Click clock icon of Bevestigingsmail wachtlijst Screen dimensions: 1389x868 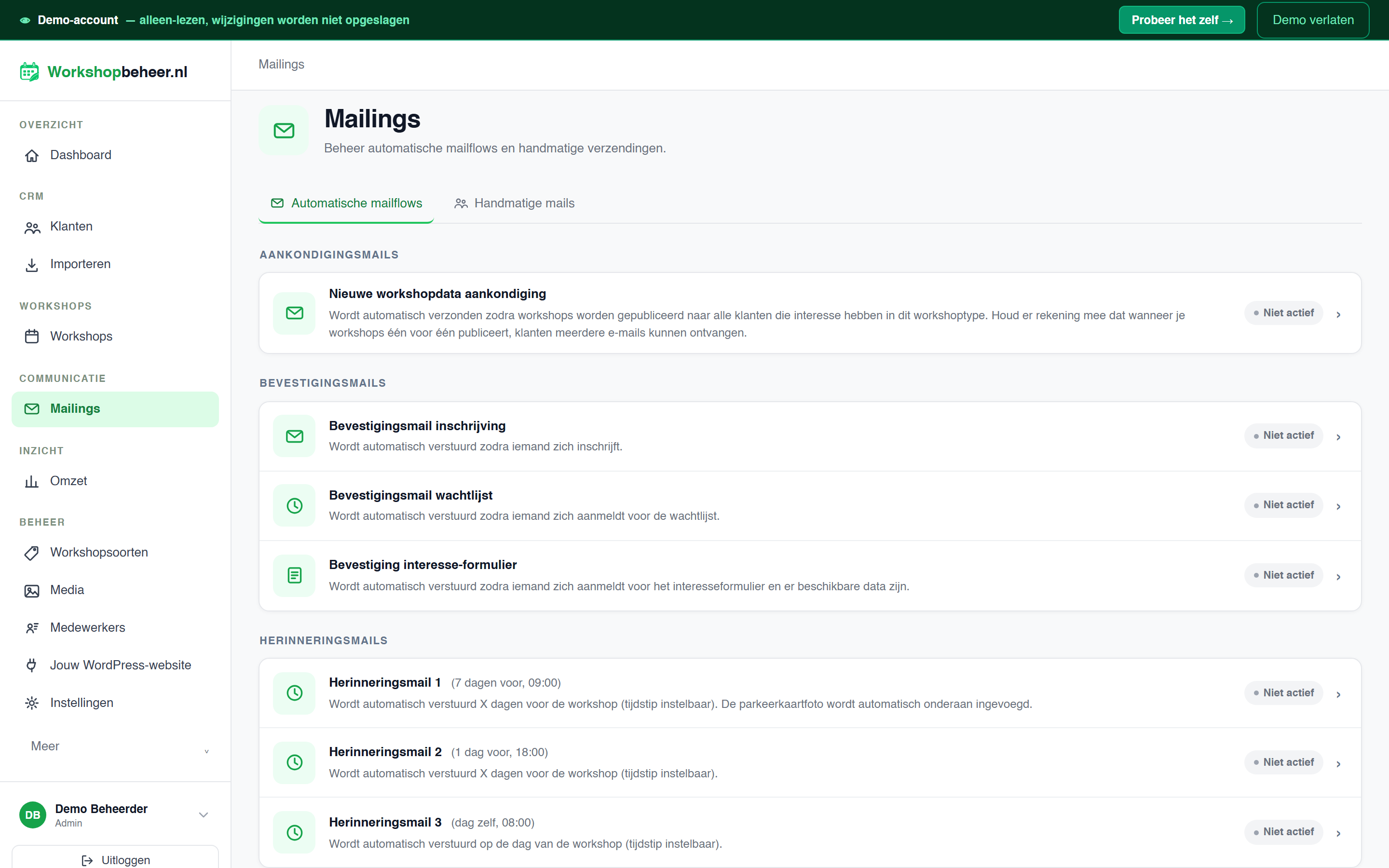point(295,506)
